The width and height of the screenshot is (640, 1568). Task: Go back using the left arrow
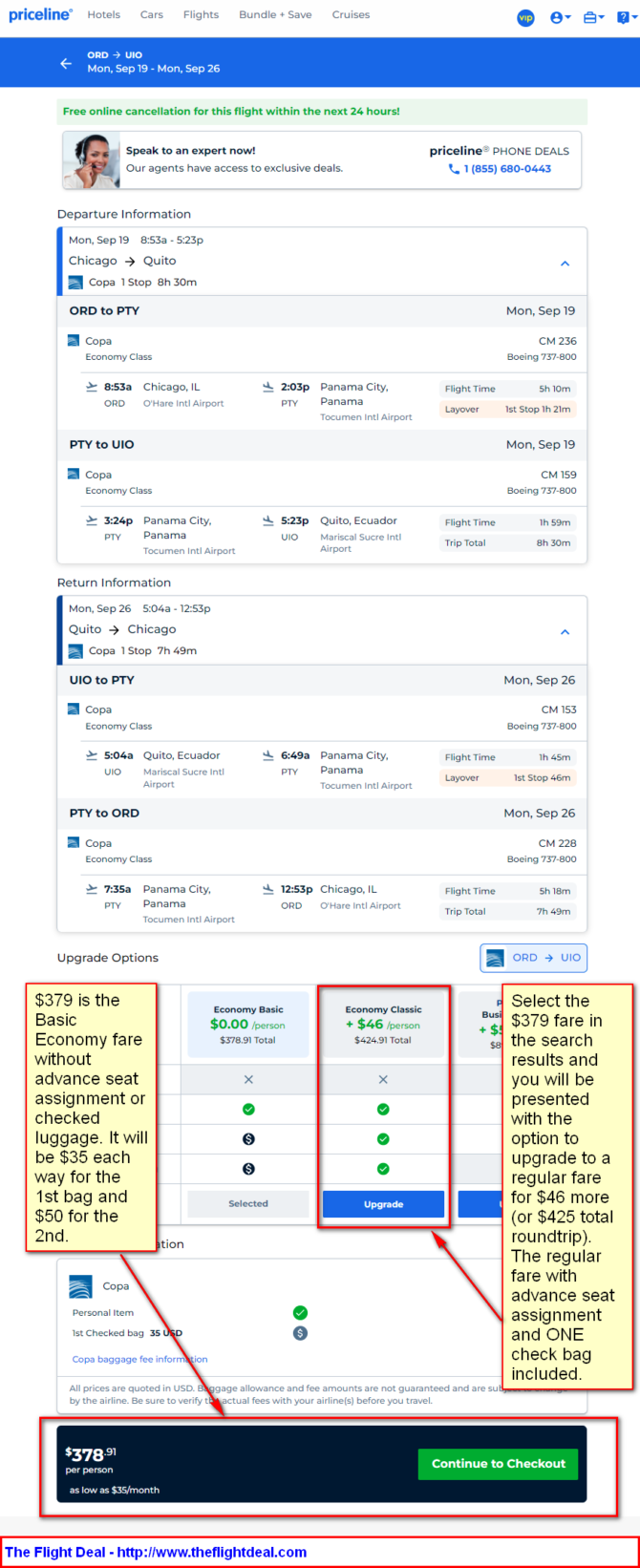pyautogui.click(x=66, y=63)
